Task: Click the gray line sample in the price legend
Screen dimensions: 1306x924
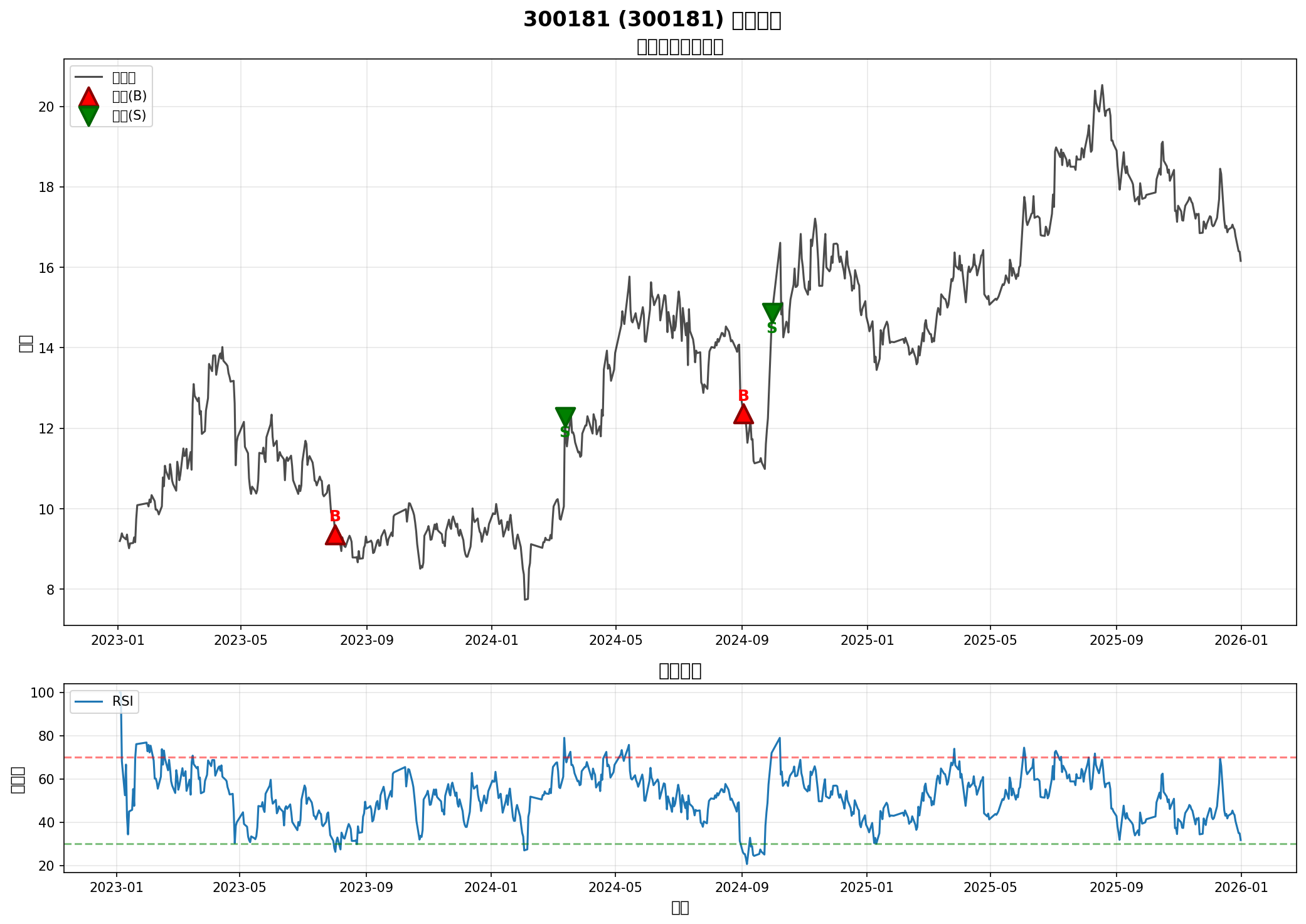Action: [88, 77]
